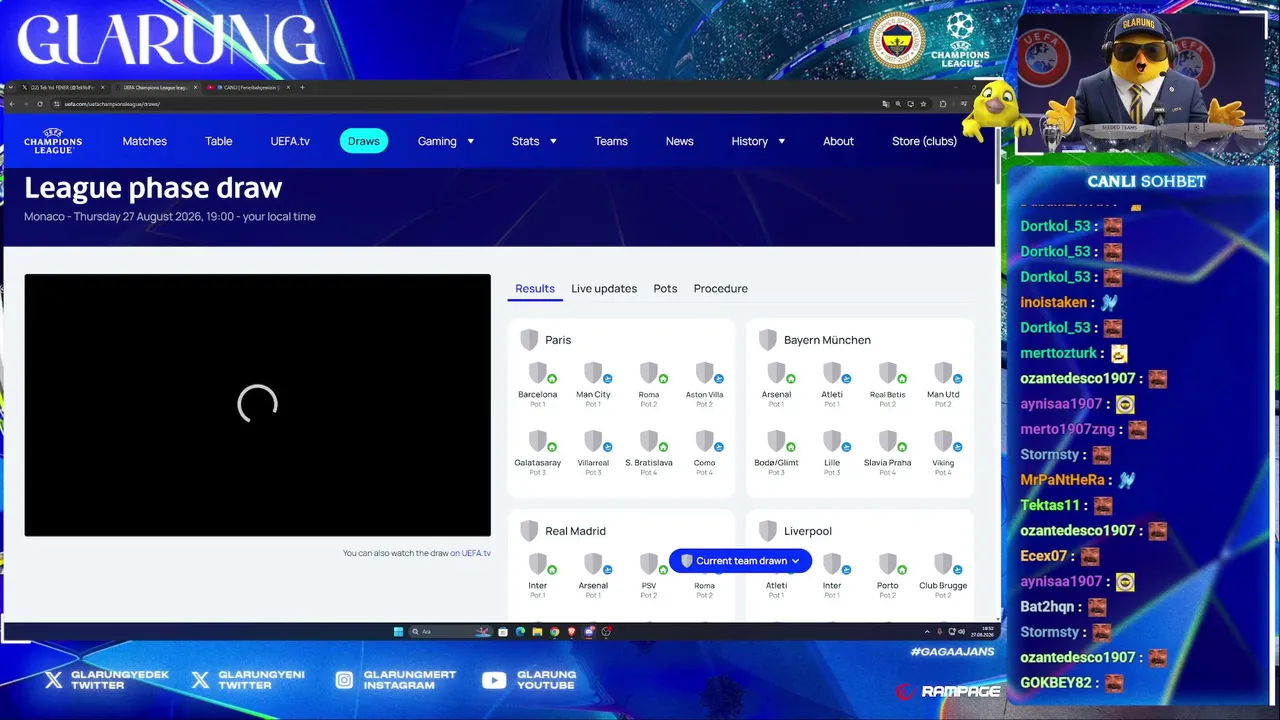Expand the History dropdown menu
The height and width of the screenshot is (720, 1280).
click(x=758, y=141)
